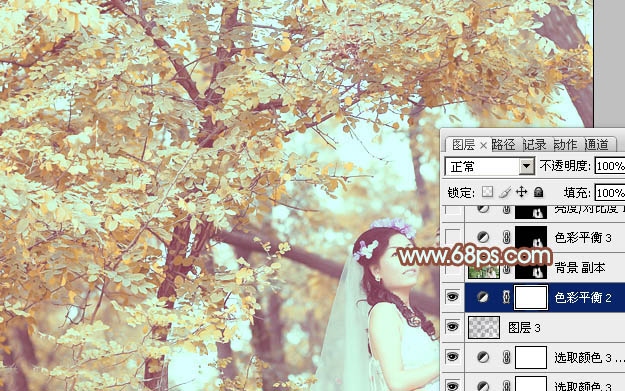Screen dimensions: 625x391
Task: Switch to the 通道 tab
Action: (597, 144)
